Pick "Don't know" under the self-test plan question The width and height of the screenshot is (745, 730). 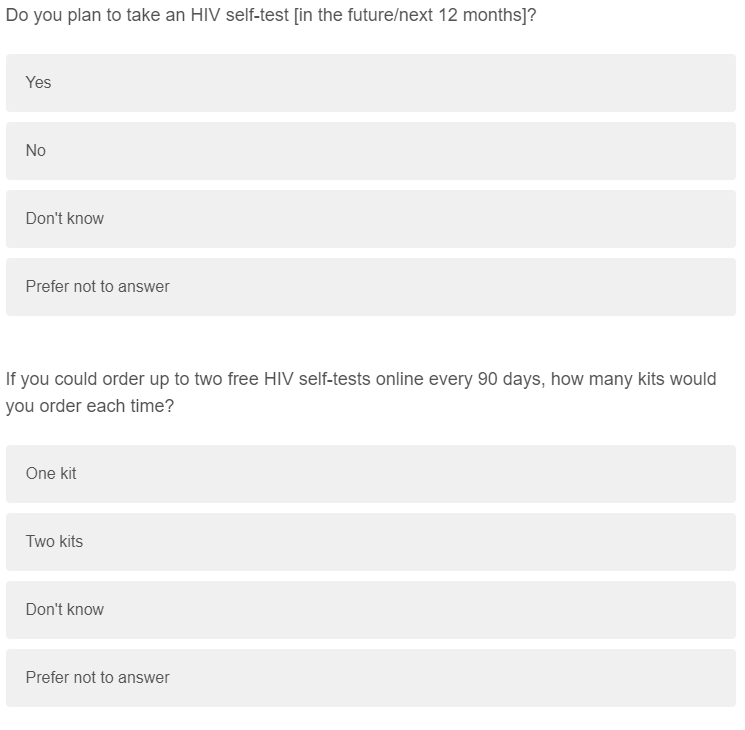click(x=370, y=219)
